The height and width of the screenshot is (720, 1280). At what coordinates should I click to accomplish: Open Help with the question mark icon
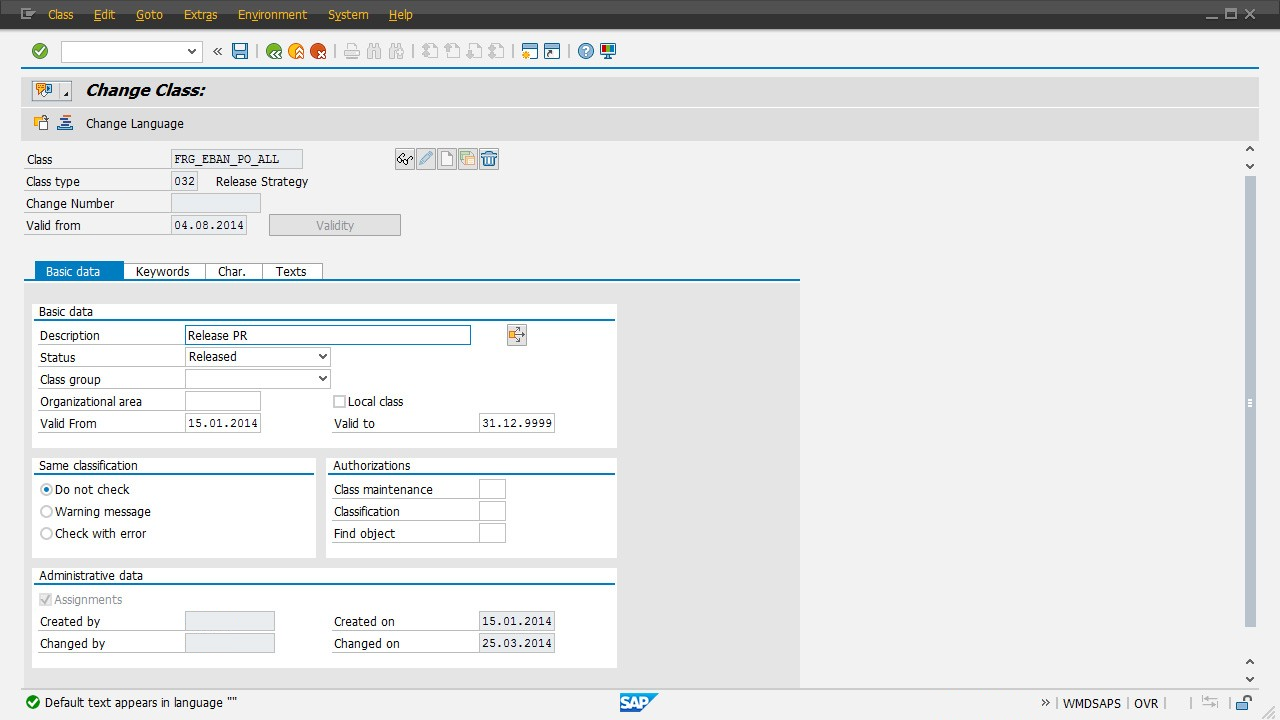[586, 51]
